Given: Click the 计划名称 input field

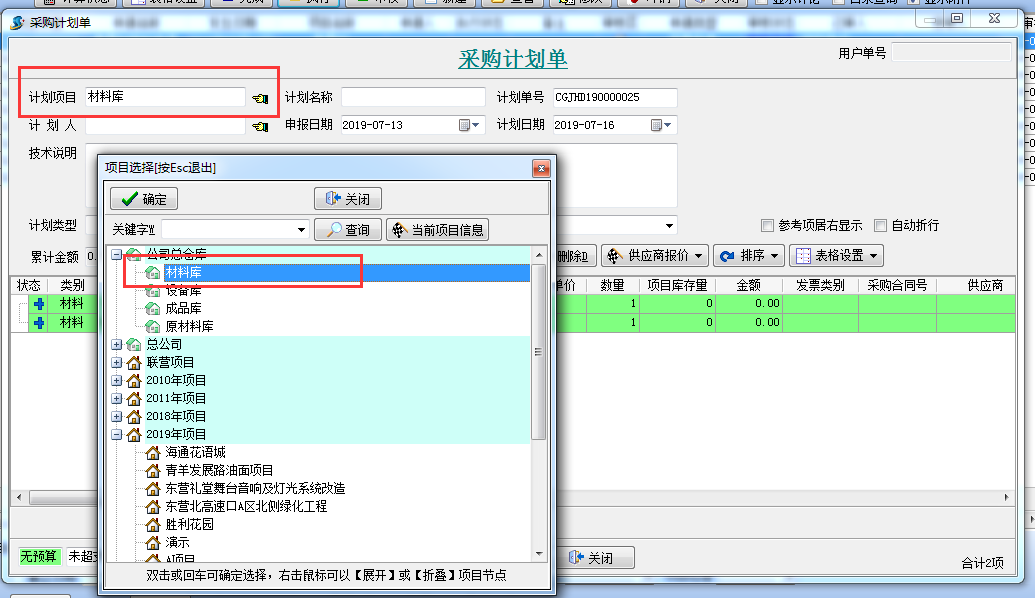Looking at the screenshot, I should pos(412,98).
